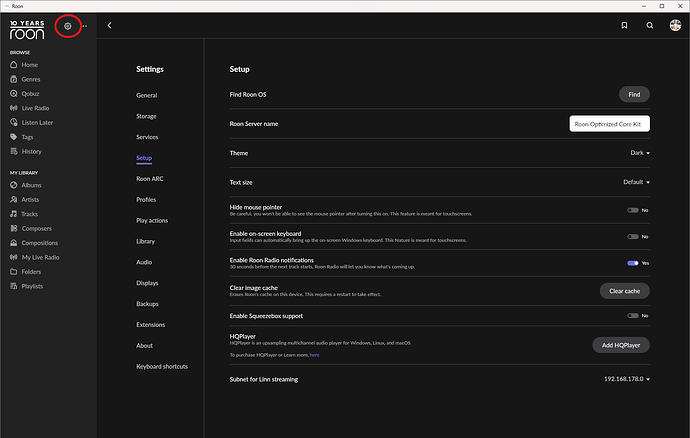Open Folders in My Library
Viewport: 690px width, 438px height.
(x=25, y=272)
